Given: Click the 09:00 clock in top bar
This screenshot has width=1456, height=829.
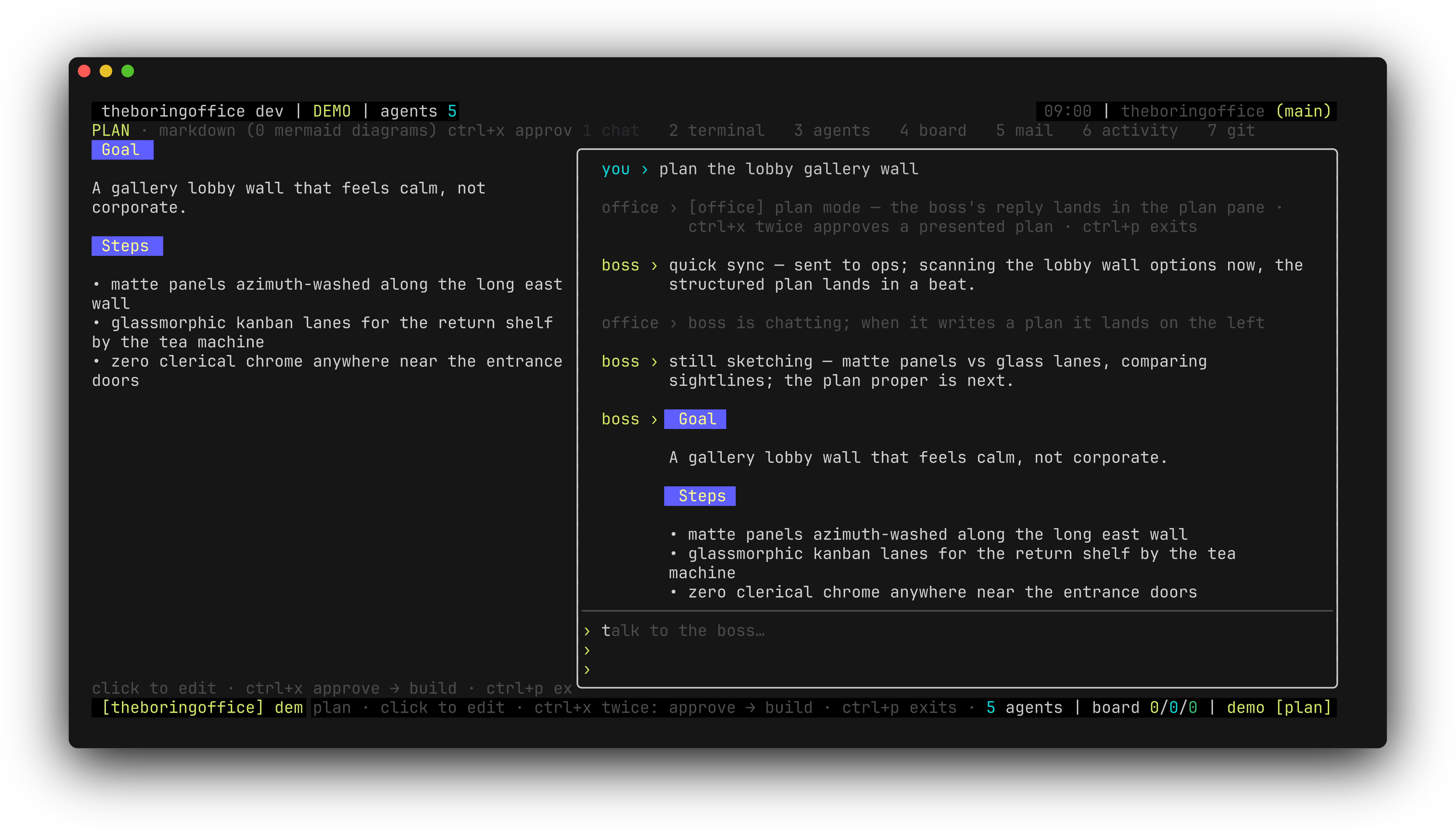Looking at the screenshot, I should tap(1067, 111).
